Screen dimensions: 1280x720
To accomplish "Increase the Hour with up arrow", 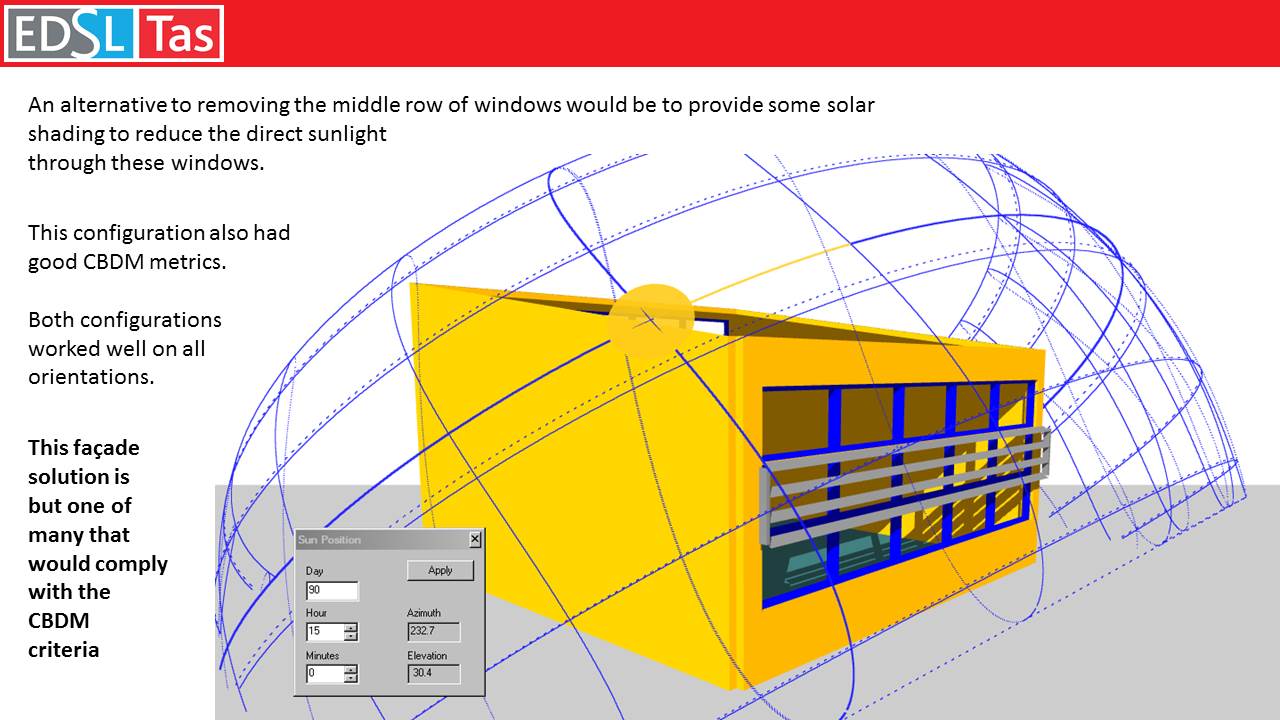I will [x=350, y=628].
